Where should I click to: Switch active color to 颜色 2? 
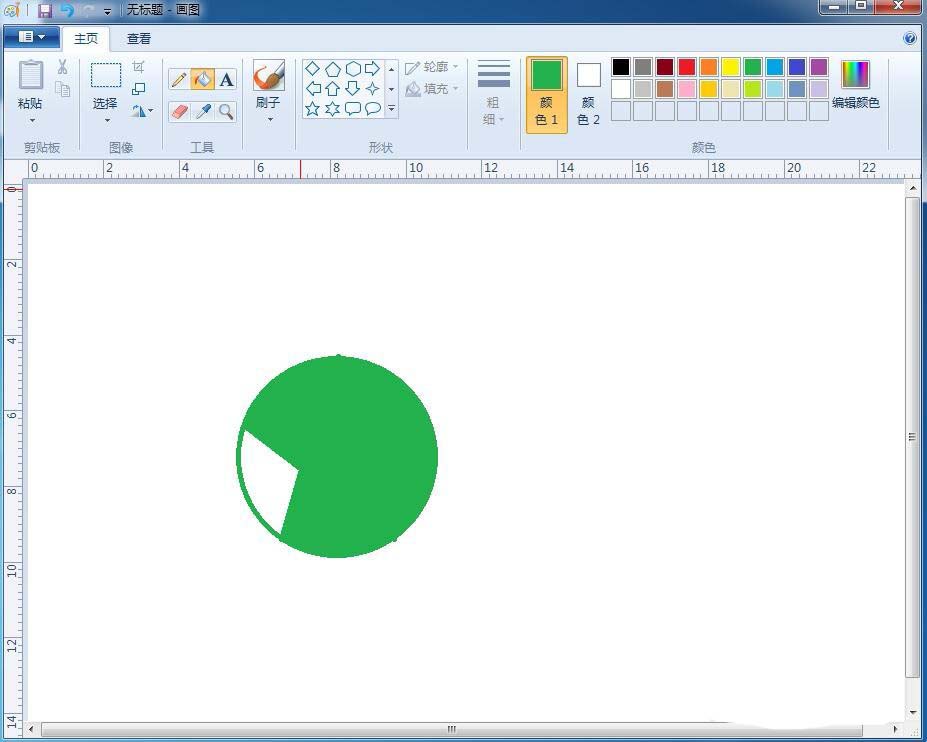[589, 93]
